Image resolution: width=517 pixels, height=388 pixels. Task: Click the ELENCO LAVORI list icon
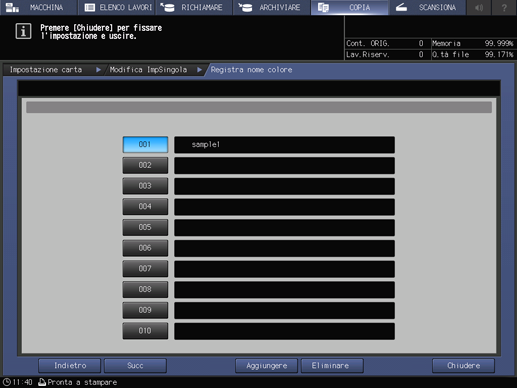pos(90,7)
